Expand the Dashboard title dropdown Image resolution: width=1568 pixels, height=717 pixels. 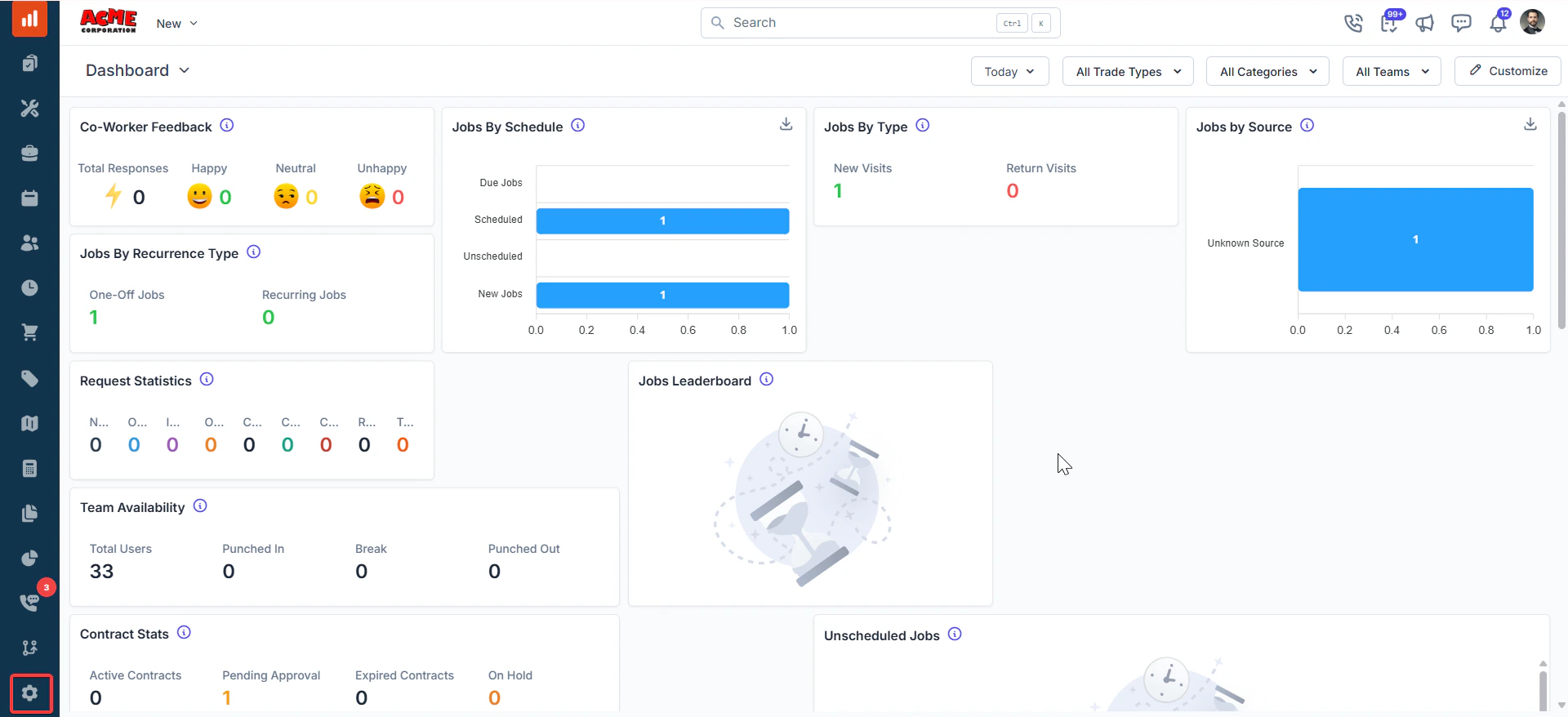click(138, 70)
